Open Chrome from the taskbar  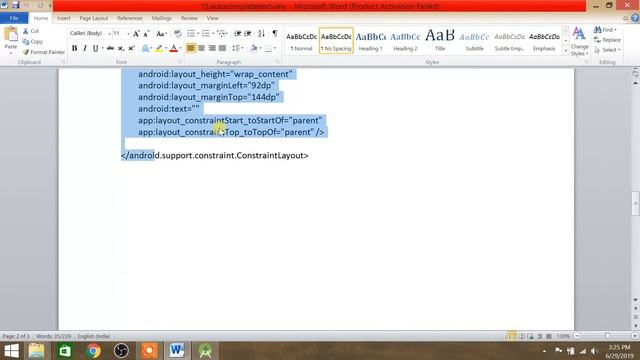93,351
